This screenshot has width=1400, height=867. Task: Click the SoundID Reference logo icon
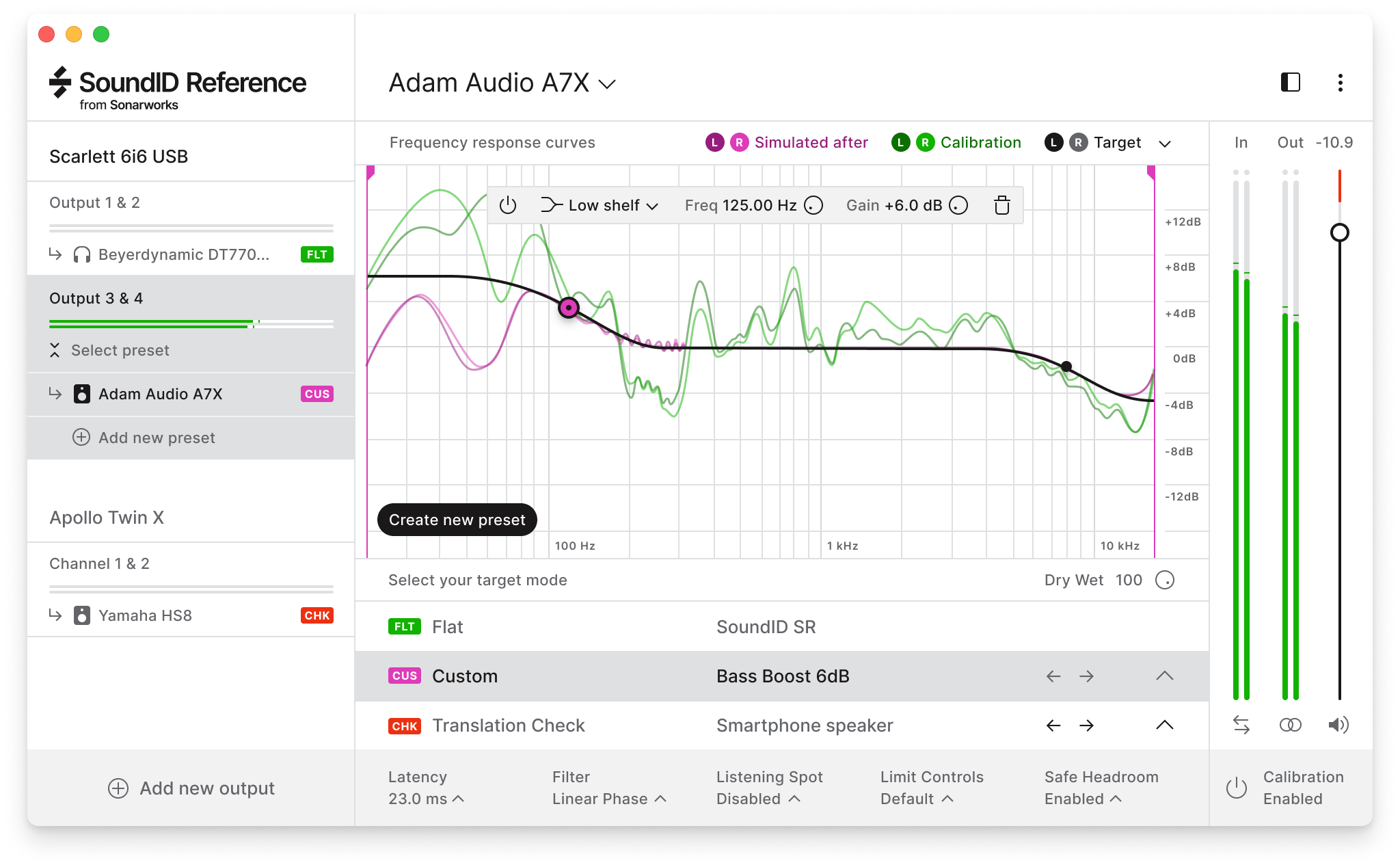tap(62, 84)
